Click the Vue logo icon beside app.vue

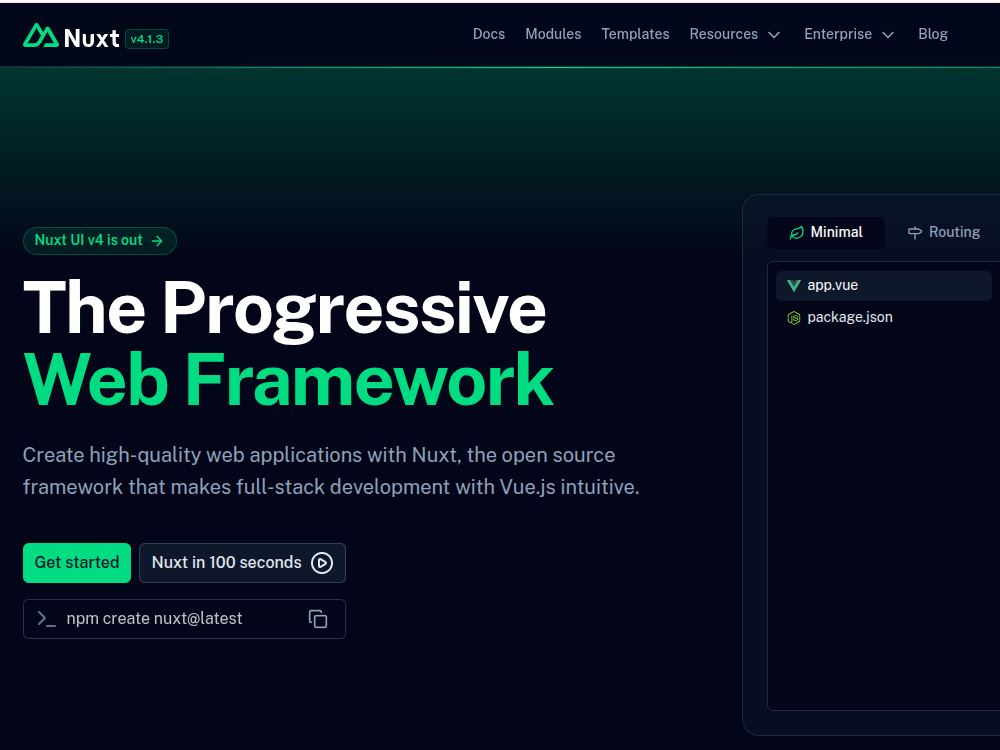pos(793,285)
